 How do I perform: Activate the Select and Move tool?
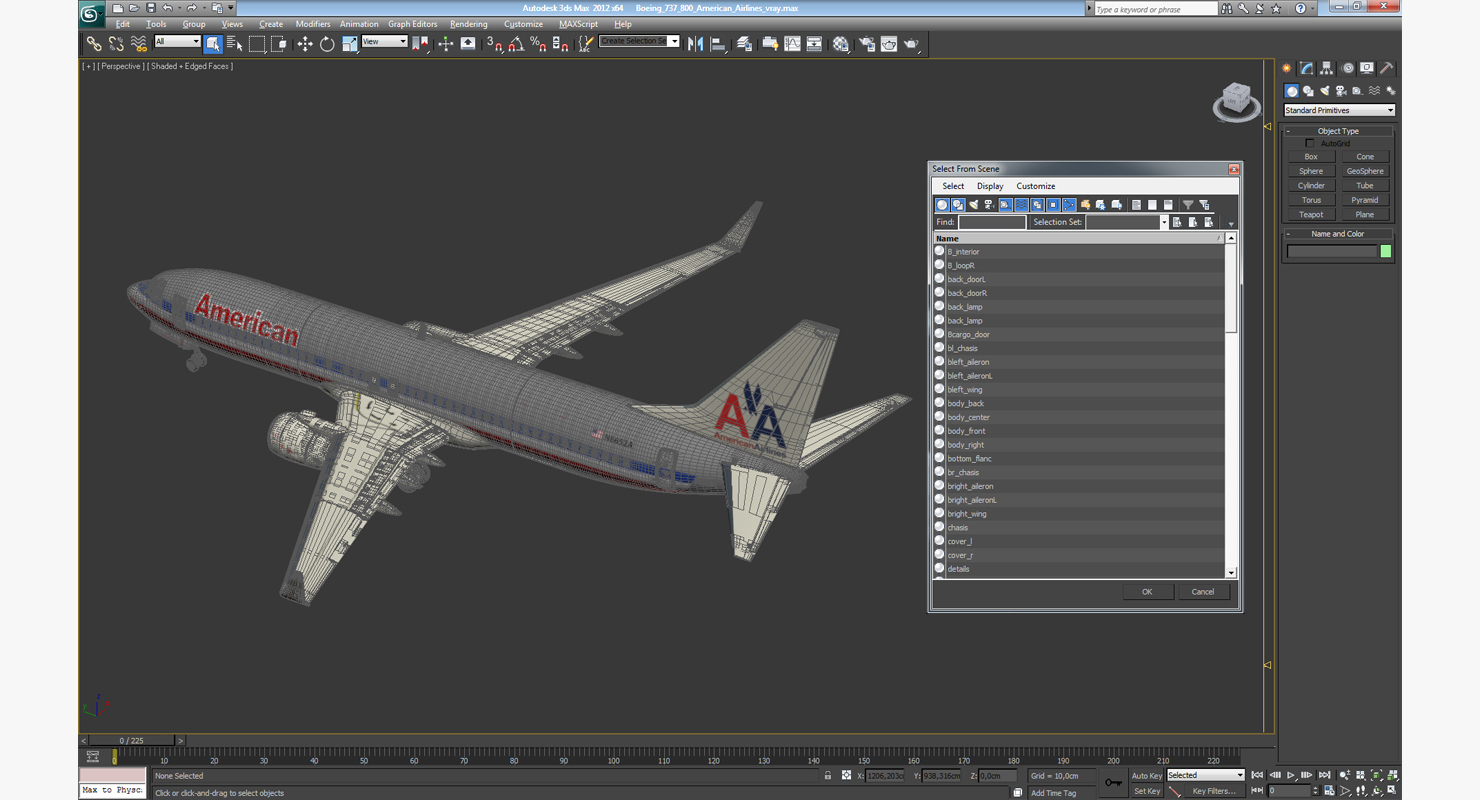[x=305, y=43]
